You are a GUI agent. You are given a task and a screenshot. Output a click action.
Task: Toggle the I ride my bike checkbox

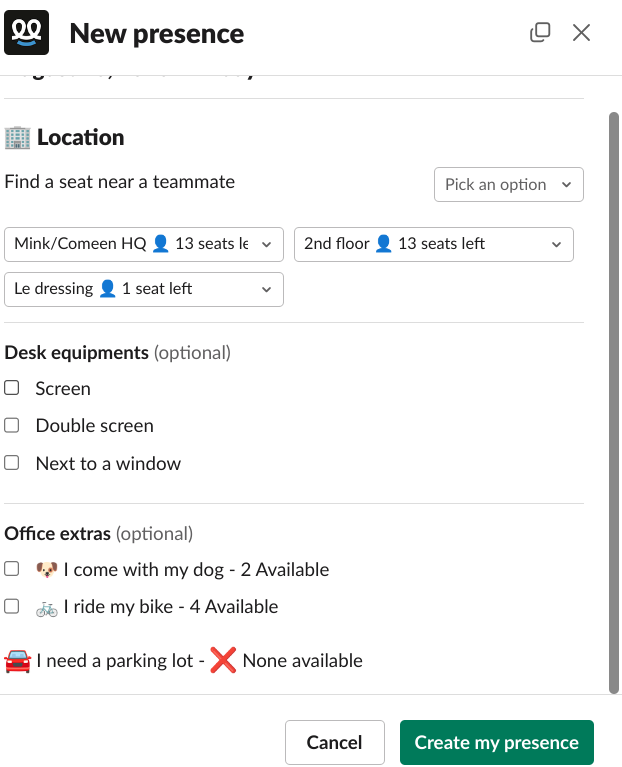12,607
